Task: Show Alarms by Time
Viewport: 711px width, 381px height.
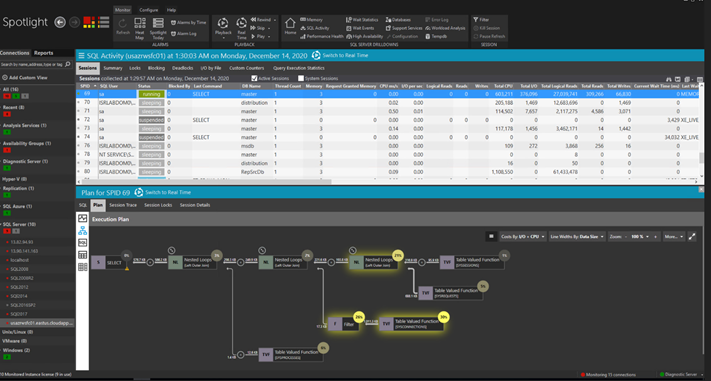Action: 188,22
